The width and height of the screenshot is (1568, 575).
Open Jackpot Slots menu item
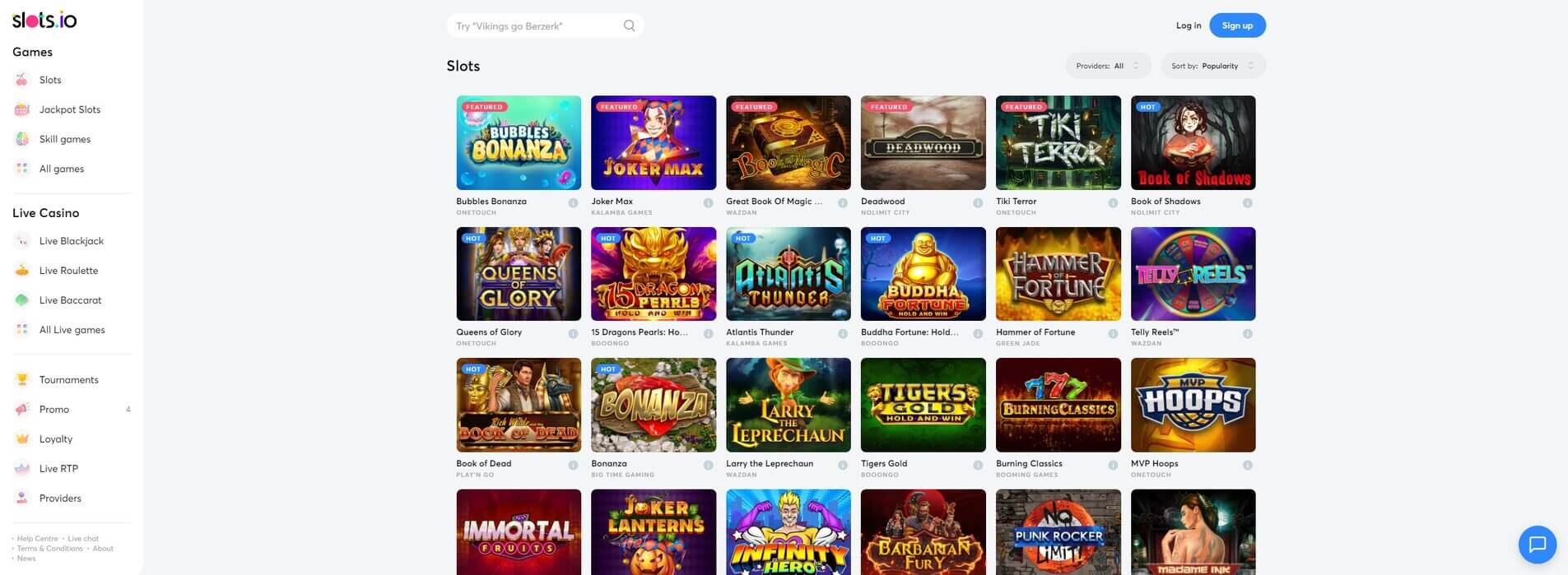(70, 109)
